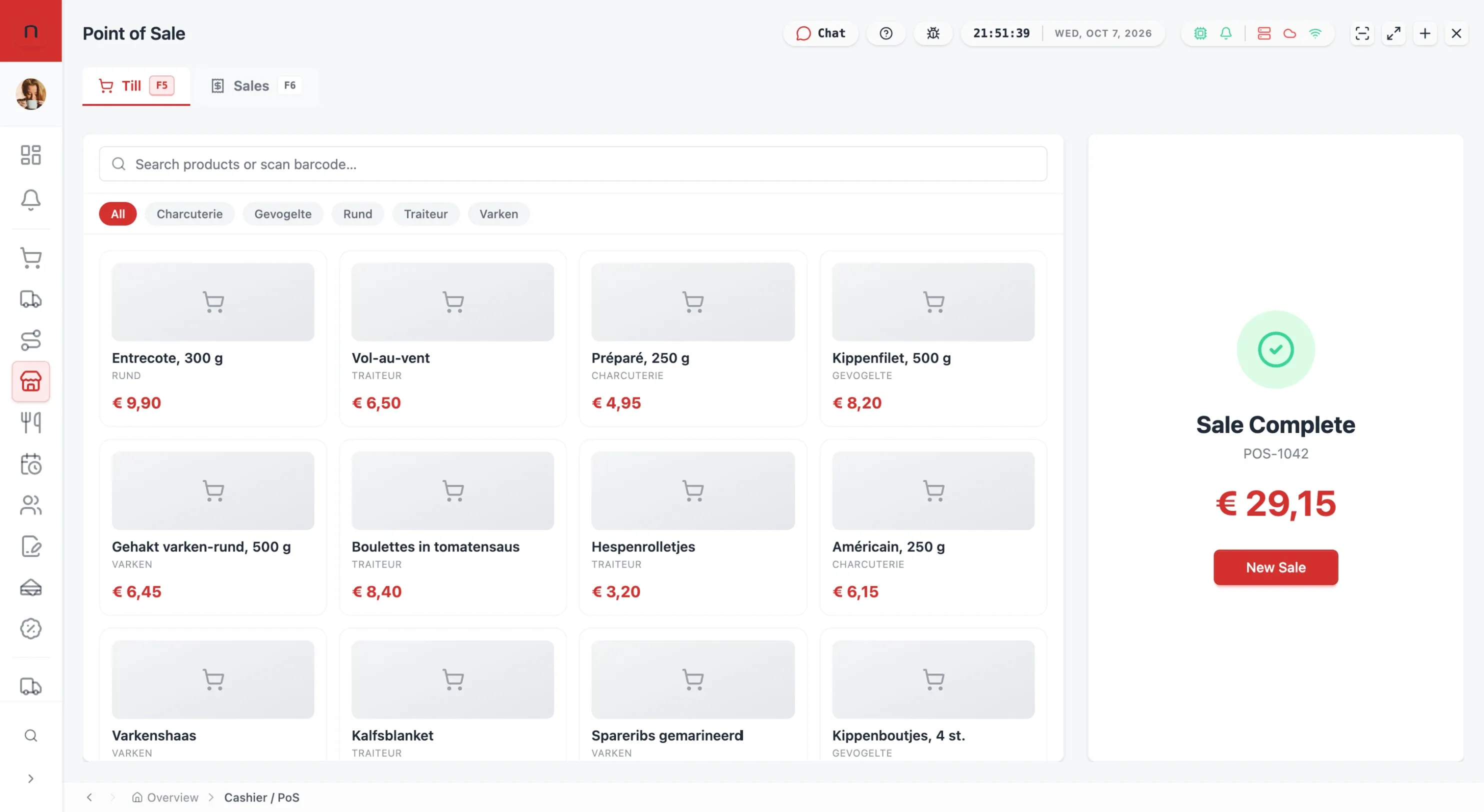
Task: Click the green top bar bell icon
Action: [1226, 33]
